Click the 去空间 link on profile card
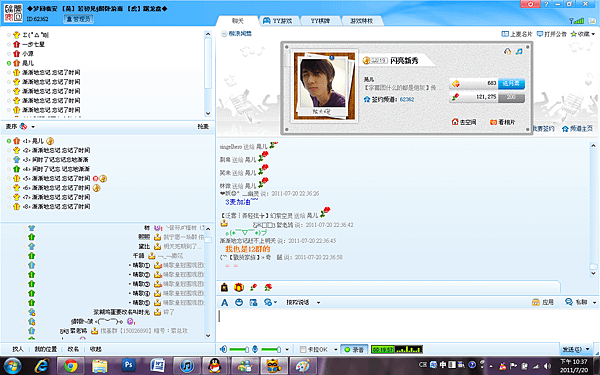The width and height of the screenshot is (600, 375). 464,122
